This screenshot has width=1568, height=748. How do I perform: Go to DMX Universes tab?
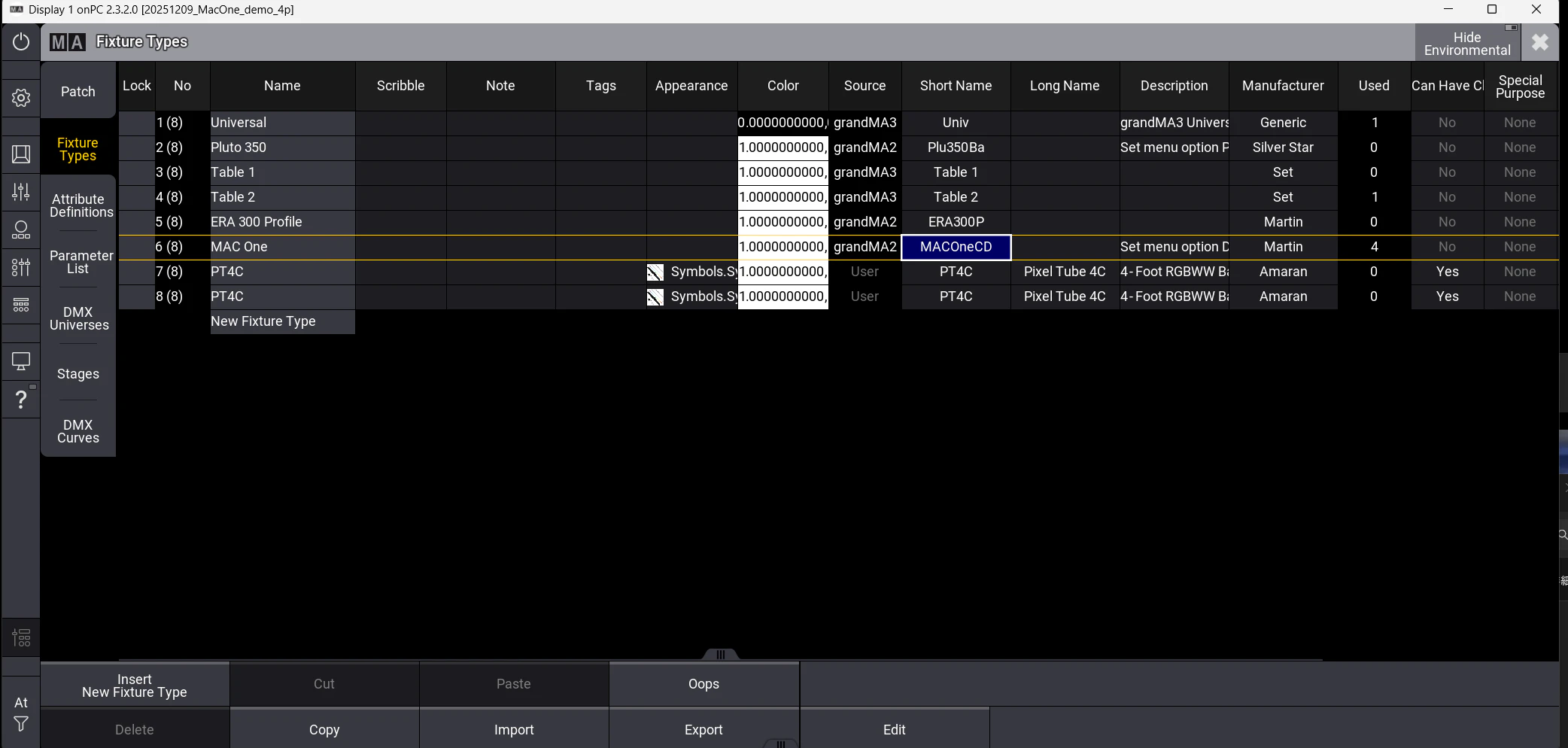(x=78, y=318)
